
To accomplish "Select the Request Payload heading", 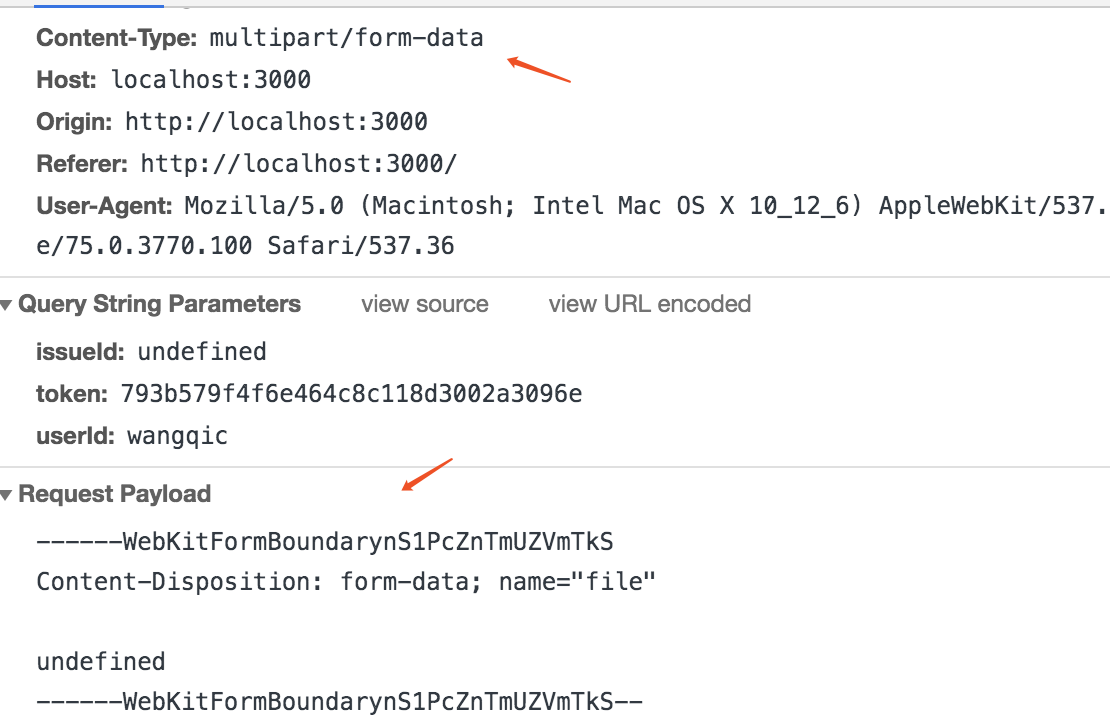I will [115, 494].
